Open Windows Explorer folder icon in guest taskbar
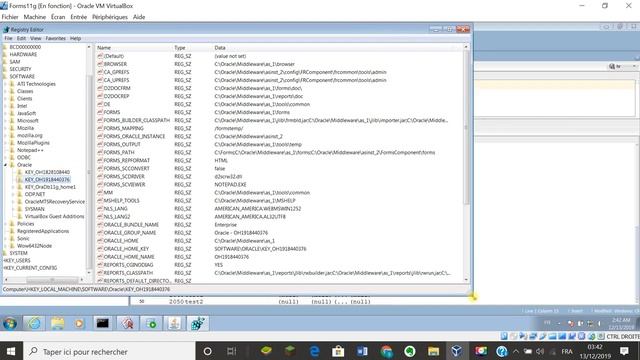The height and width of the screenshot is (360, 640). [58, 324]
